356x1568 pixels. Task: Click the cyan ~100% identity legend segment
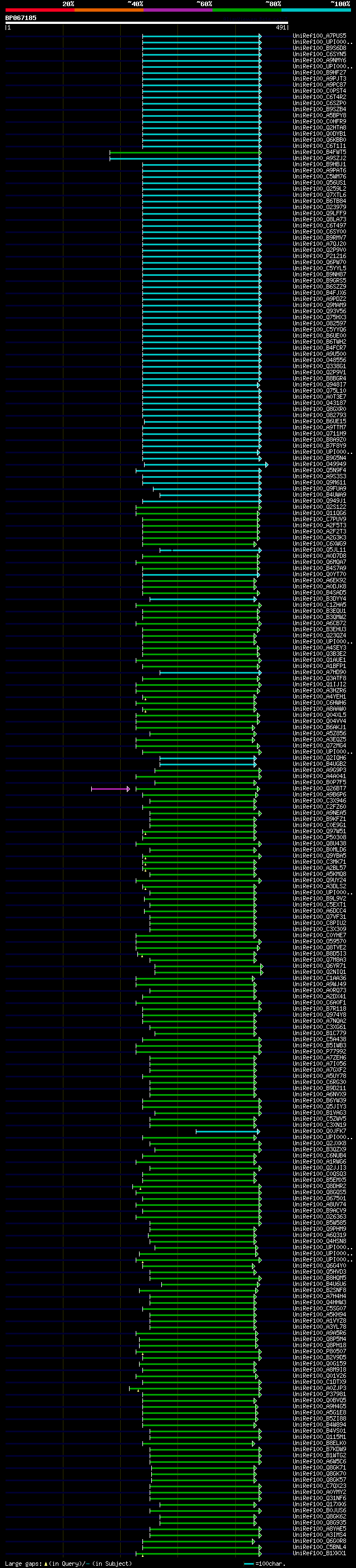point(317,11)
